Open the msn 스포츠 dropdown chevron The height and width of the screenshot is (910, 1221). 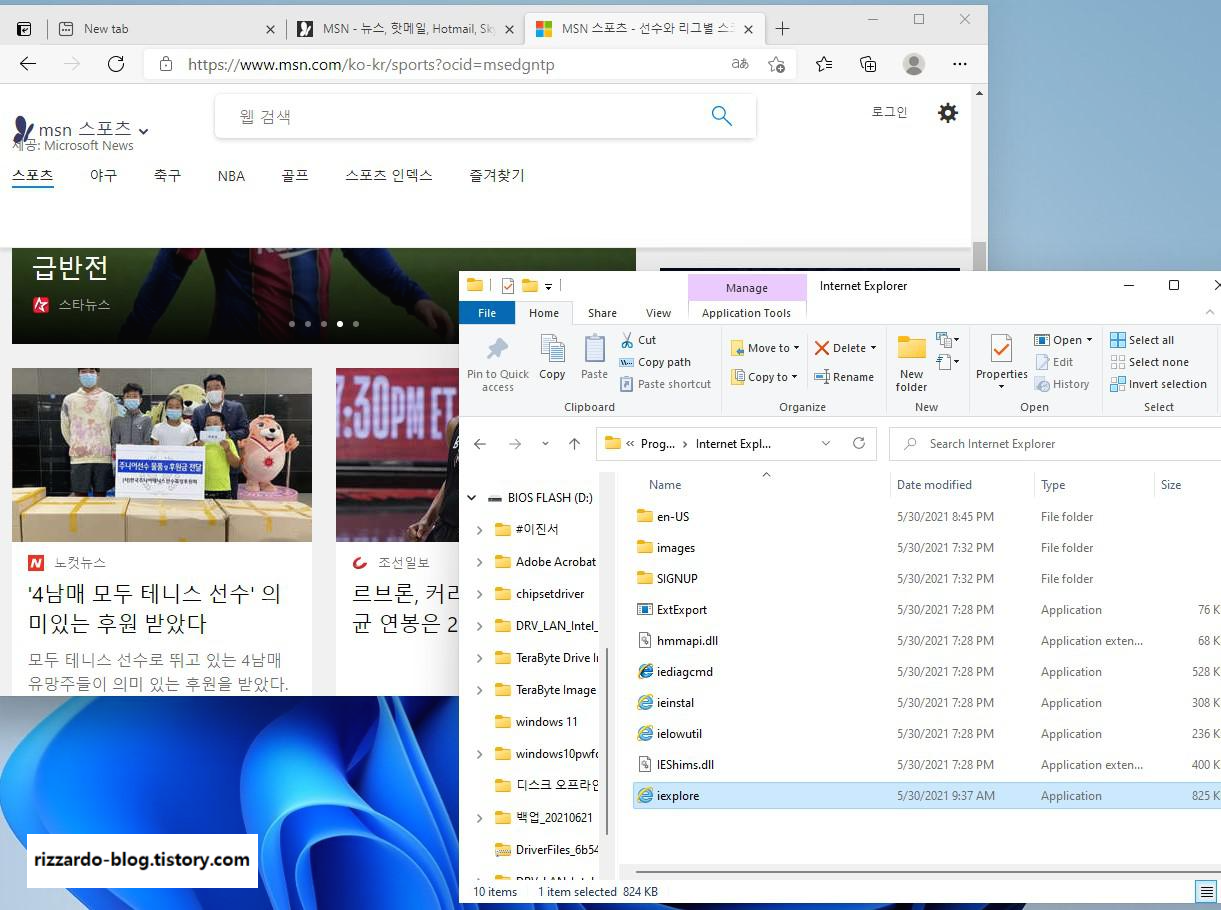[x=144, y=131]
